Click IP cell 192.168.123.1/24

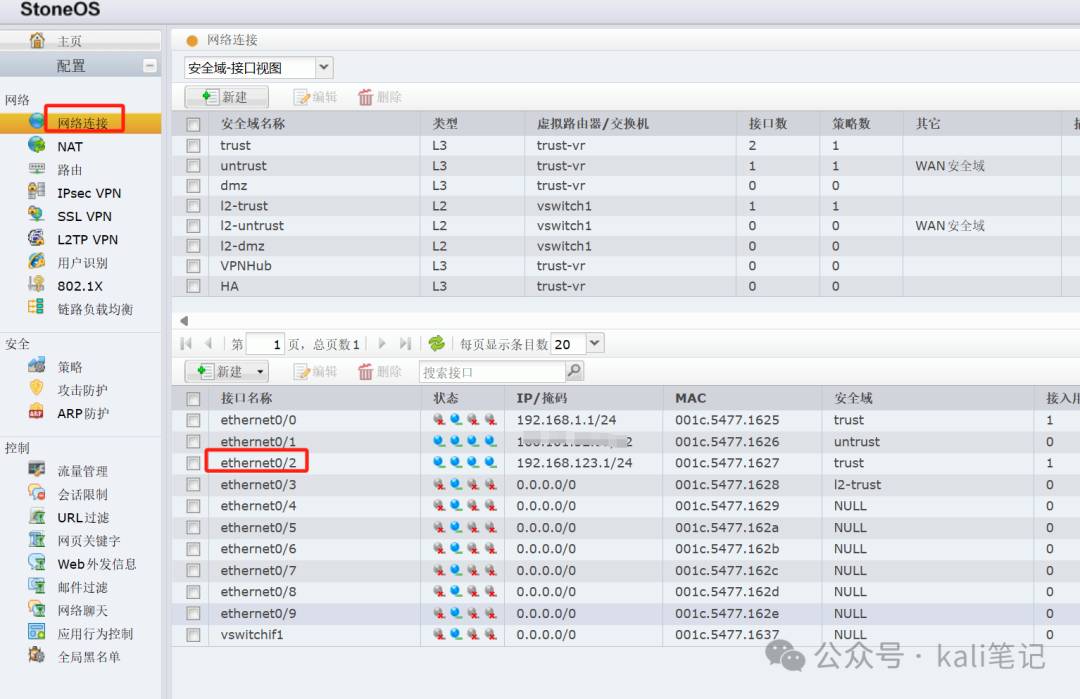pyautogui.click(x=574, y=463)
